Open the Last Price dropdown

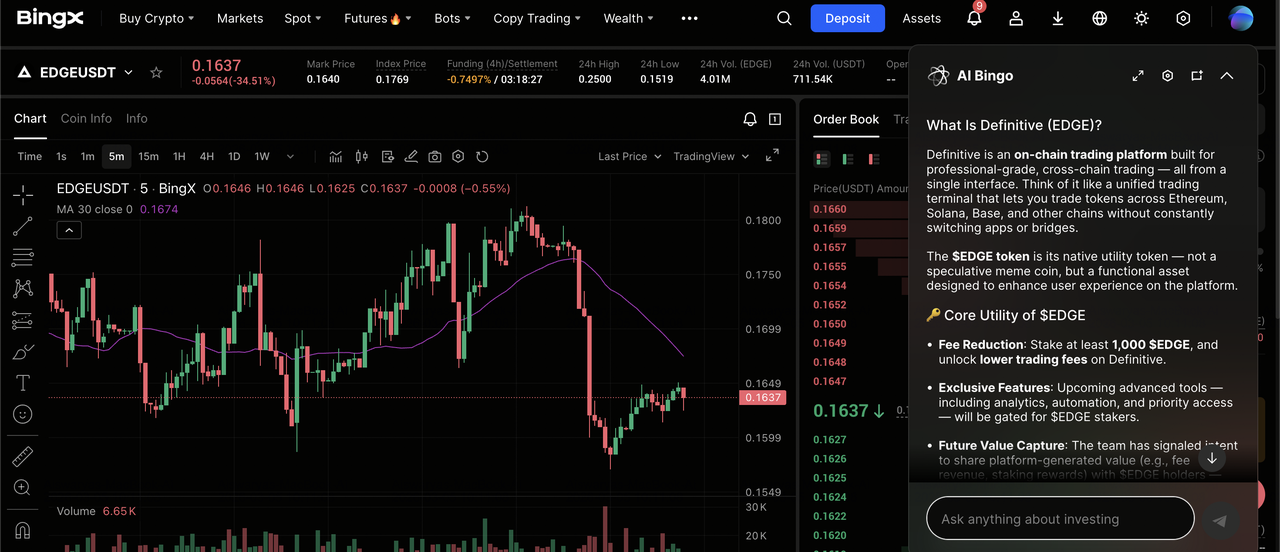point(629,156)
